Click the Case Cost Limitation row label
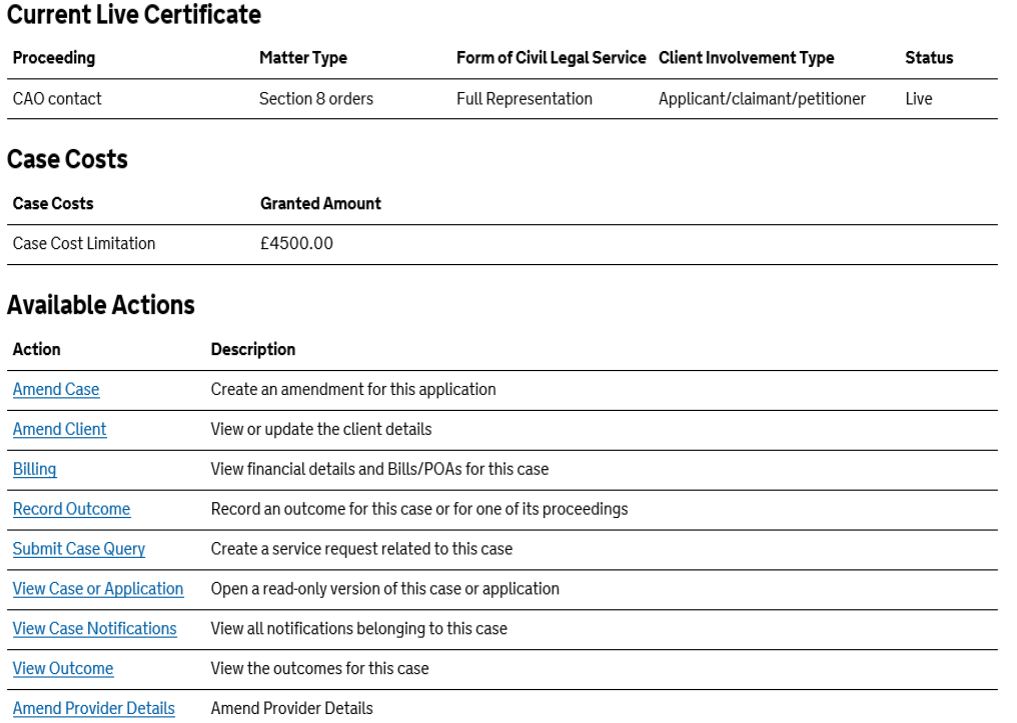This screenshot has width=1017, height=723. 84,243
